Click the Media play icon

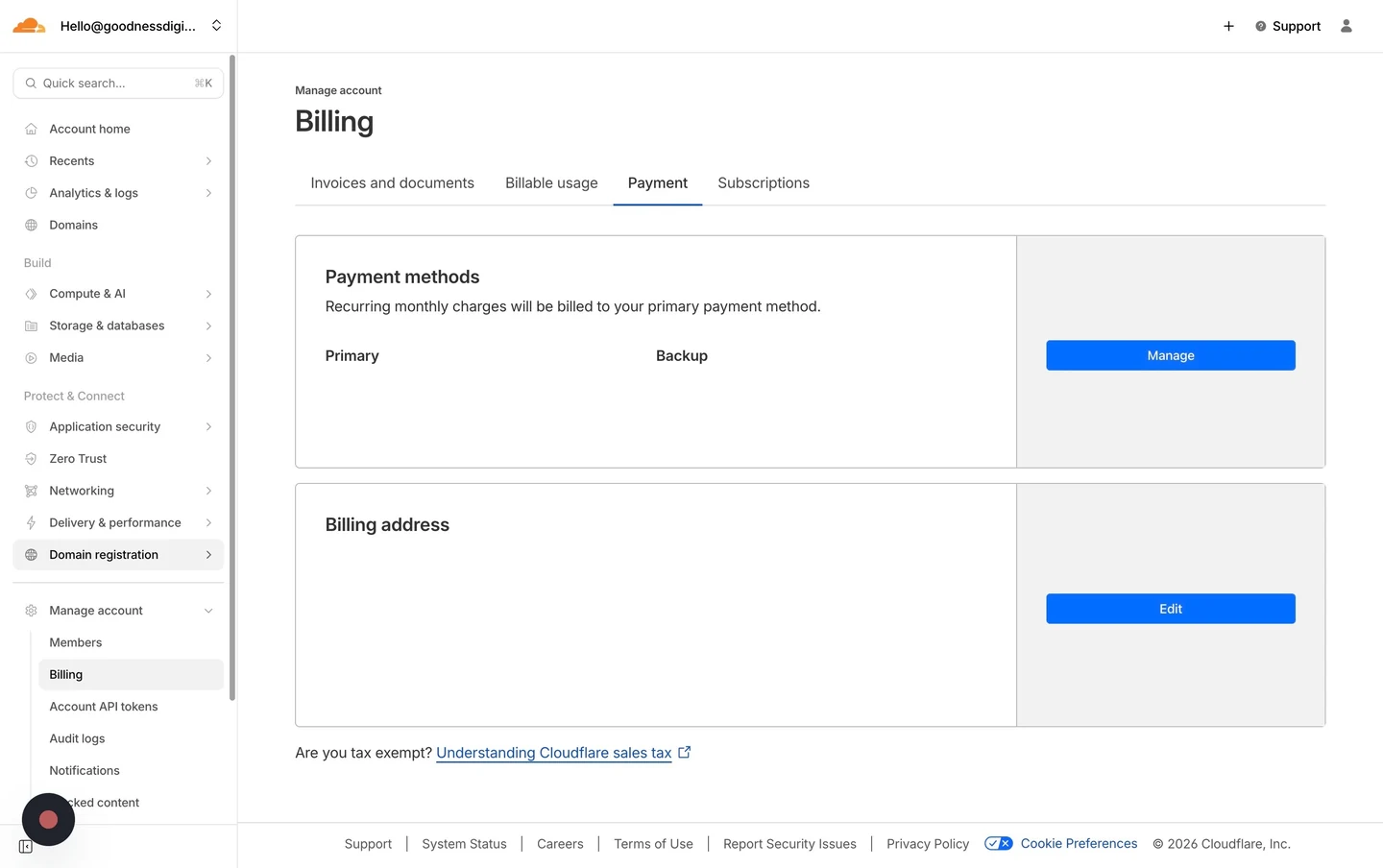click(31, 358)
